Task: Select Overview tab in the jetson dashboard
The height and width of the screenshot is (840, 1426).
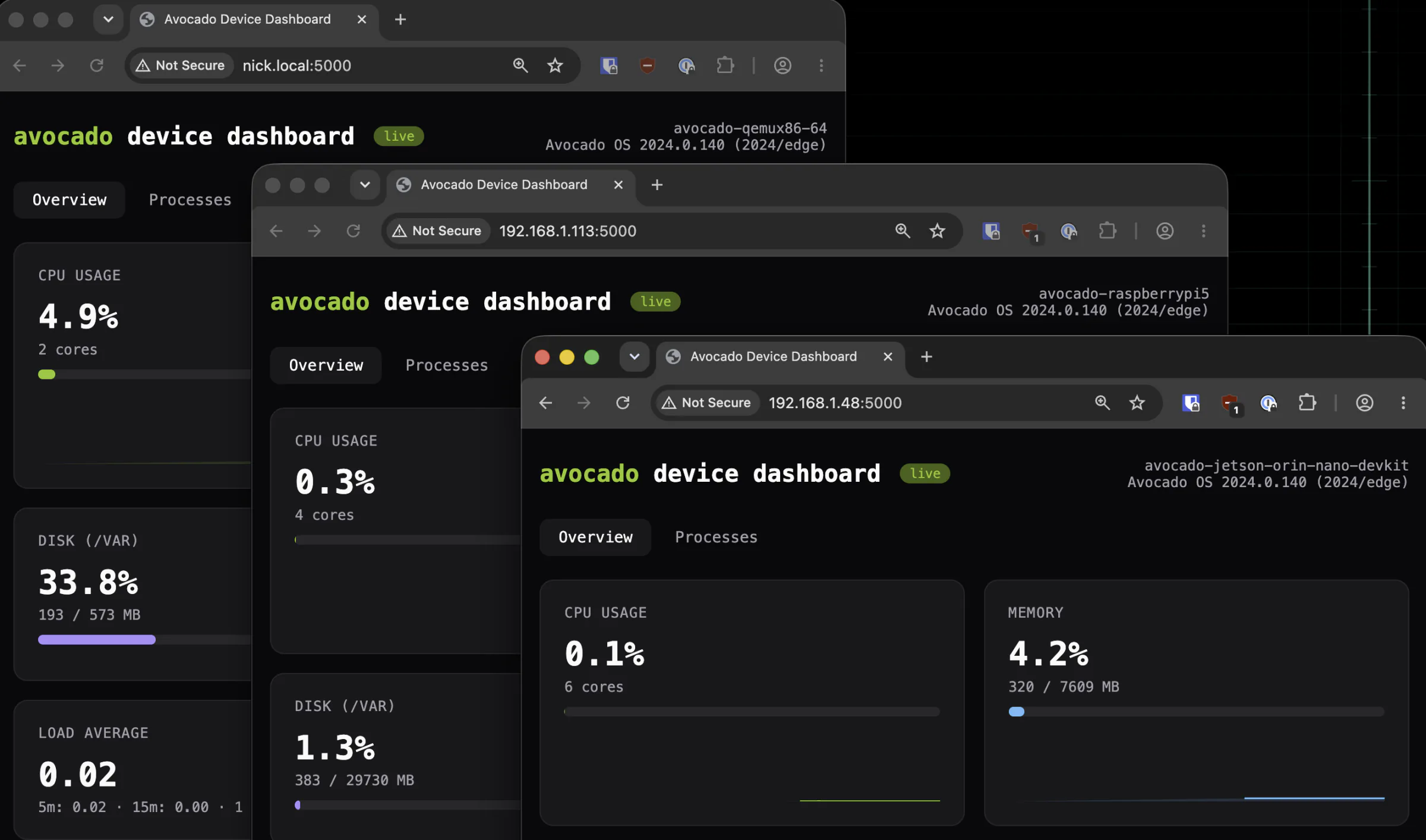Action: tap(595, 537)
